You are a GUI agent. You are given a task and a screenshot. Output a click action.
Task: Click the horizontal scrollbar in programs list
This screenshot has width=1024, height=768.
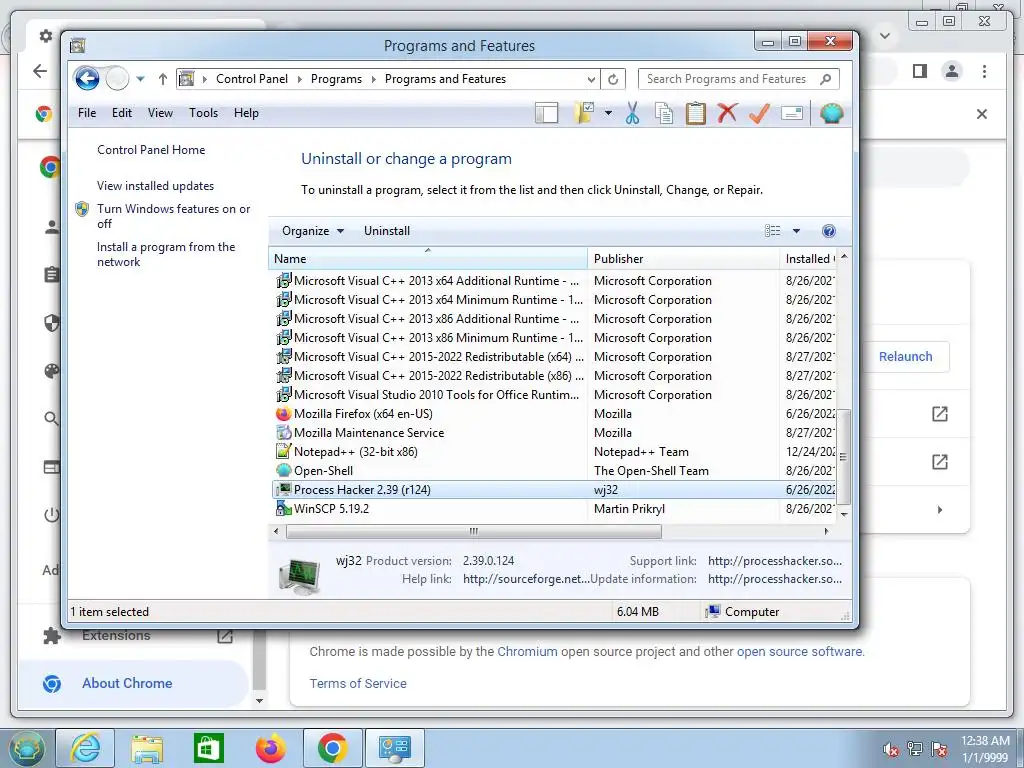(473, 532)
